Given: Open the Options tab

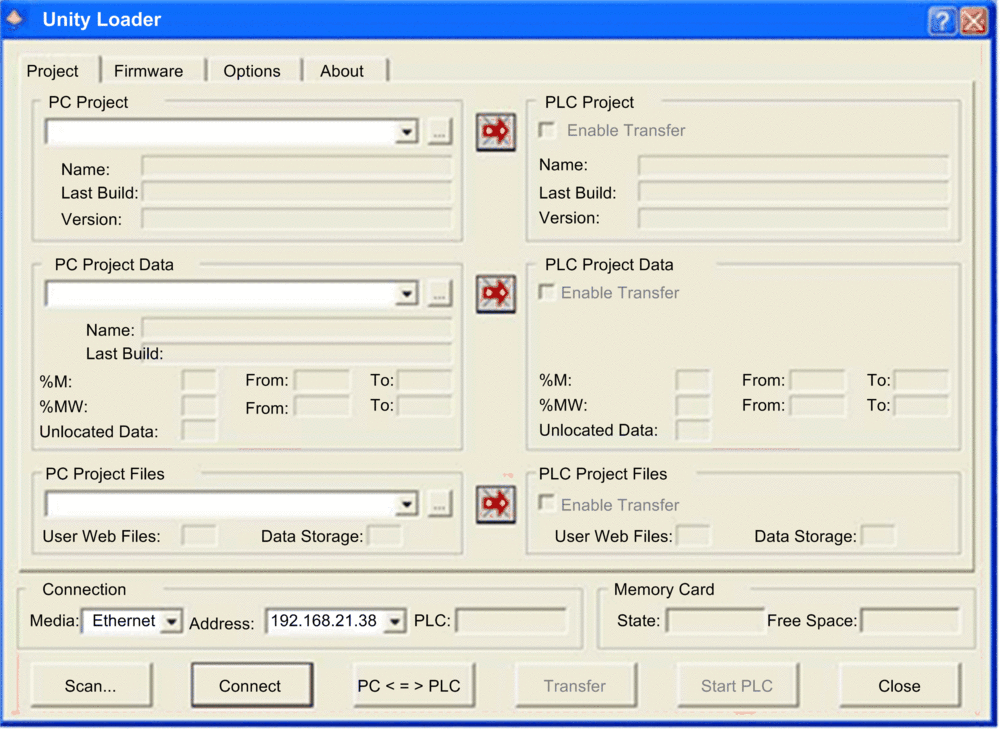Looking at the screenshot, I should [252, 71].
